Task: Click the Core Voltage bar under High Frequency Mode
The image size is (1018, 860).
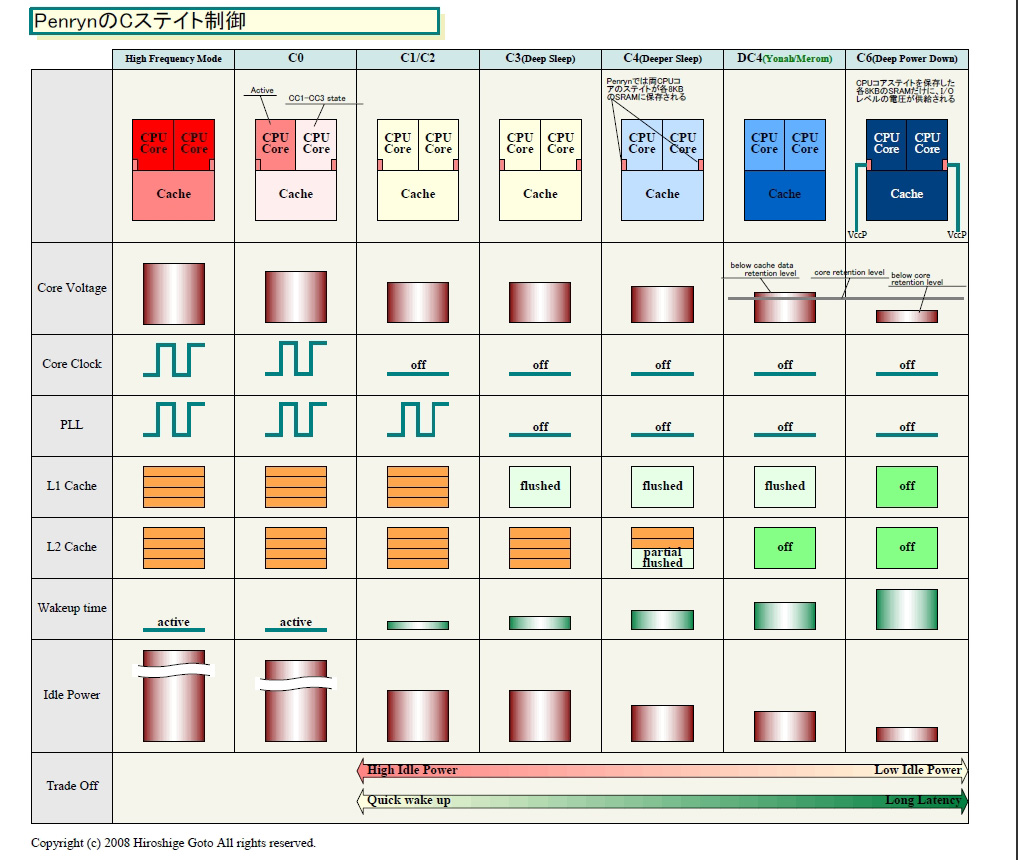Action: [x=173, y=293]
